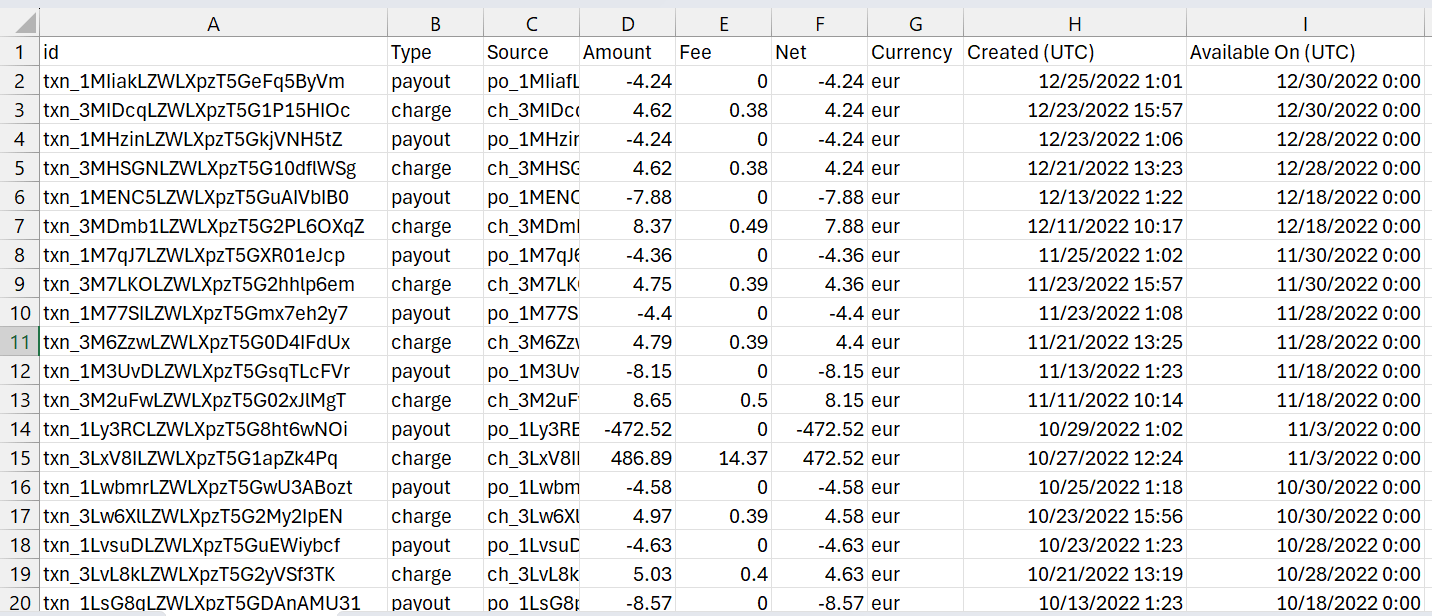Select the "Fee" header cell
Screen dimensions: 1432x616
(x=723, y=53)
